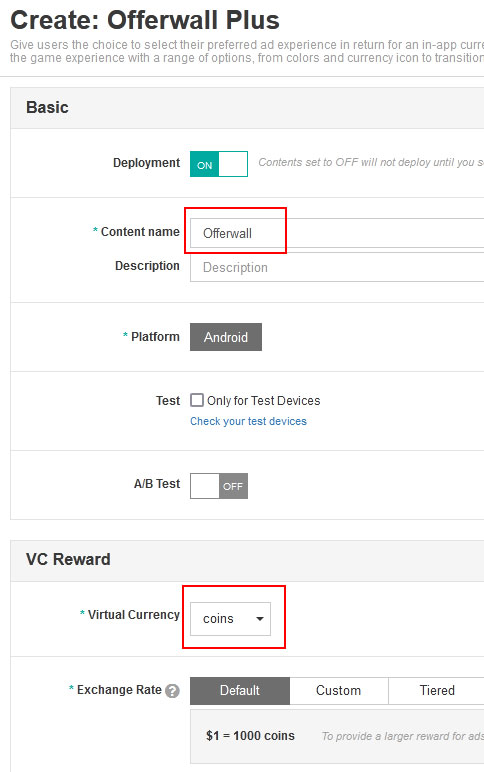
Task: Click the Virtual Currency field label
Action: point(133,614)
